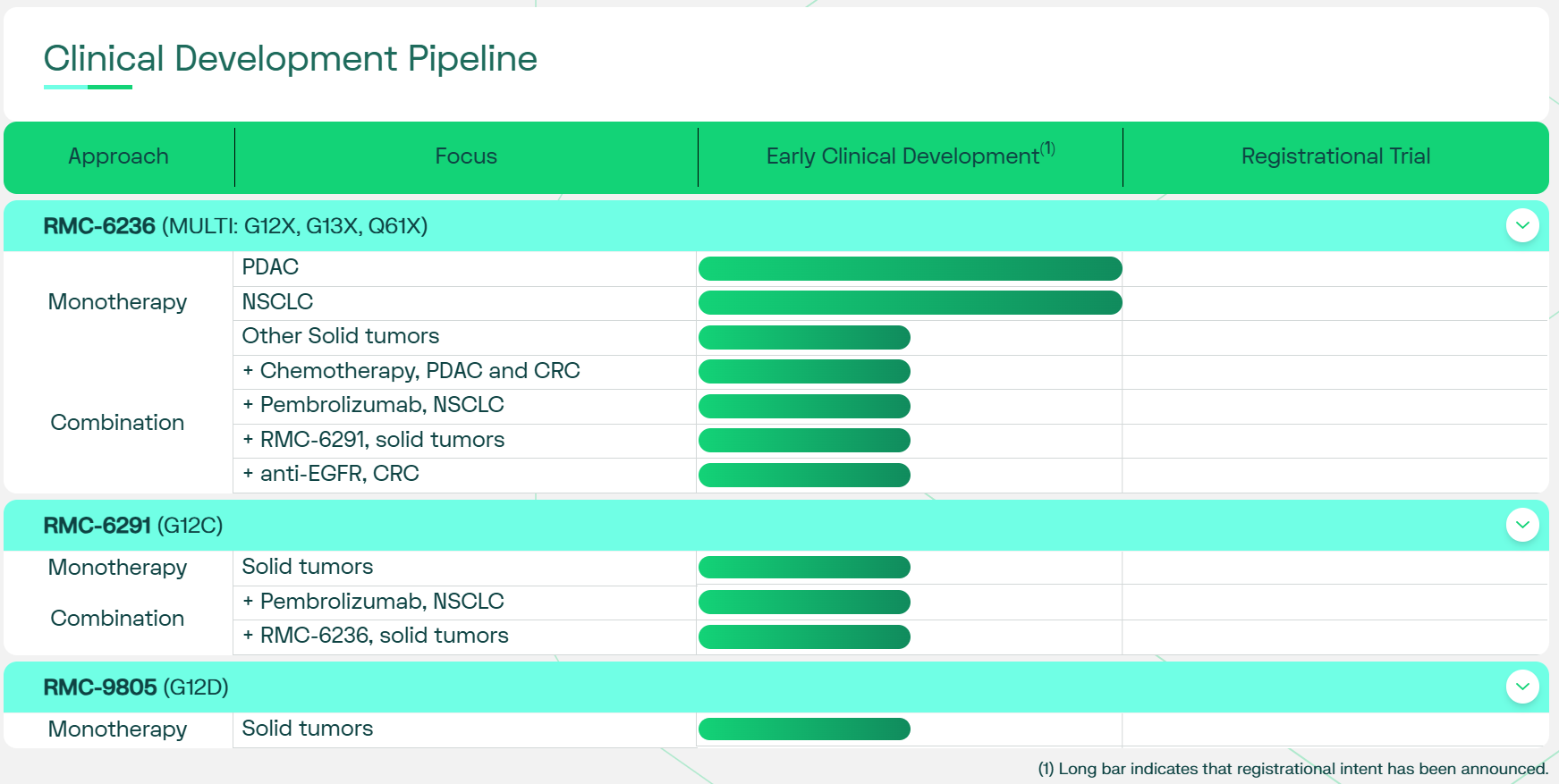
Task: Collapse the RMC-9805 section chevron
Action: tap(1522, 687)
